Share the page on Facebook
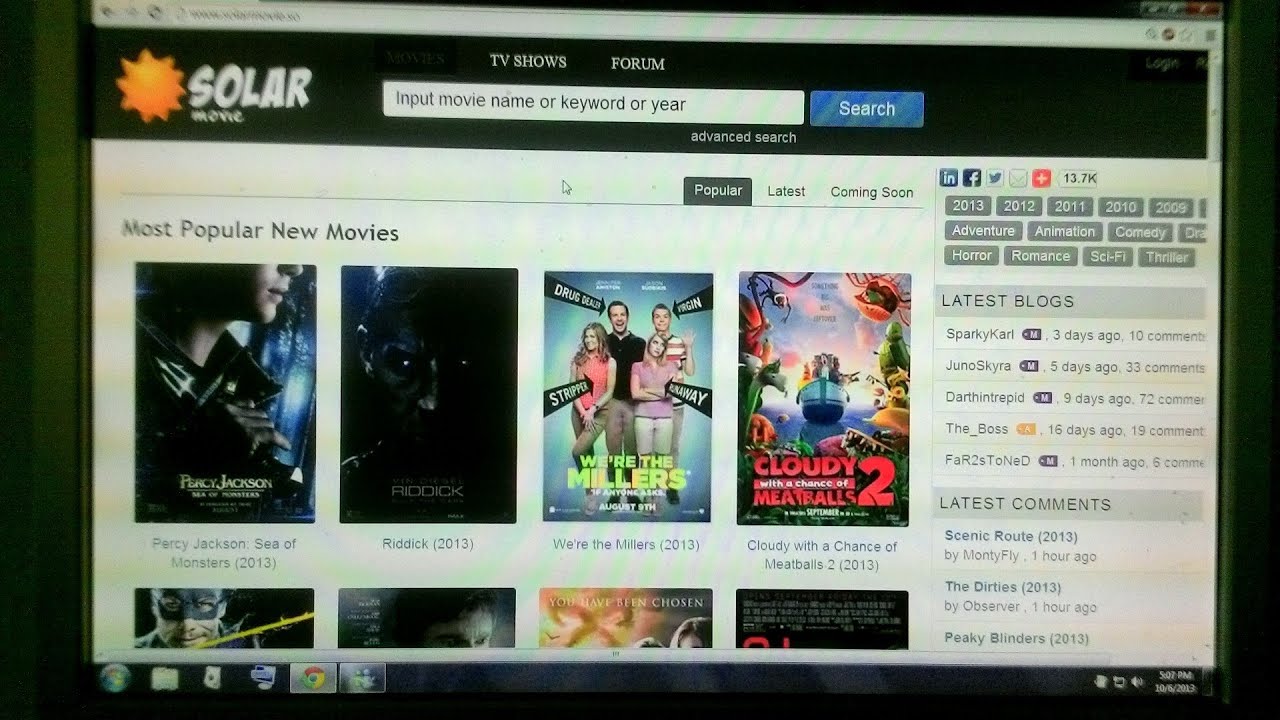Image resolution: width=1280 pixels, height=720 pixels. pos(972,178)
